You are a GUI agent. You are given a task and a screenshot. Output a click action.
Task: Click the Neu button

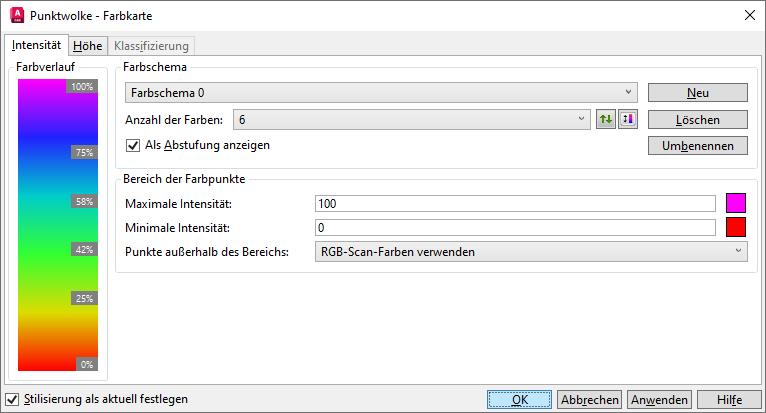[698, 93]
